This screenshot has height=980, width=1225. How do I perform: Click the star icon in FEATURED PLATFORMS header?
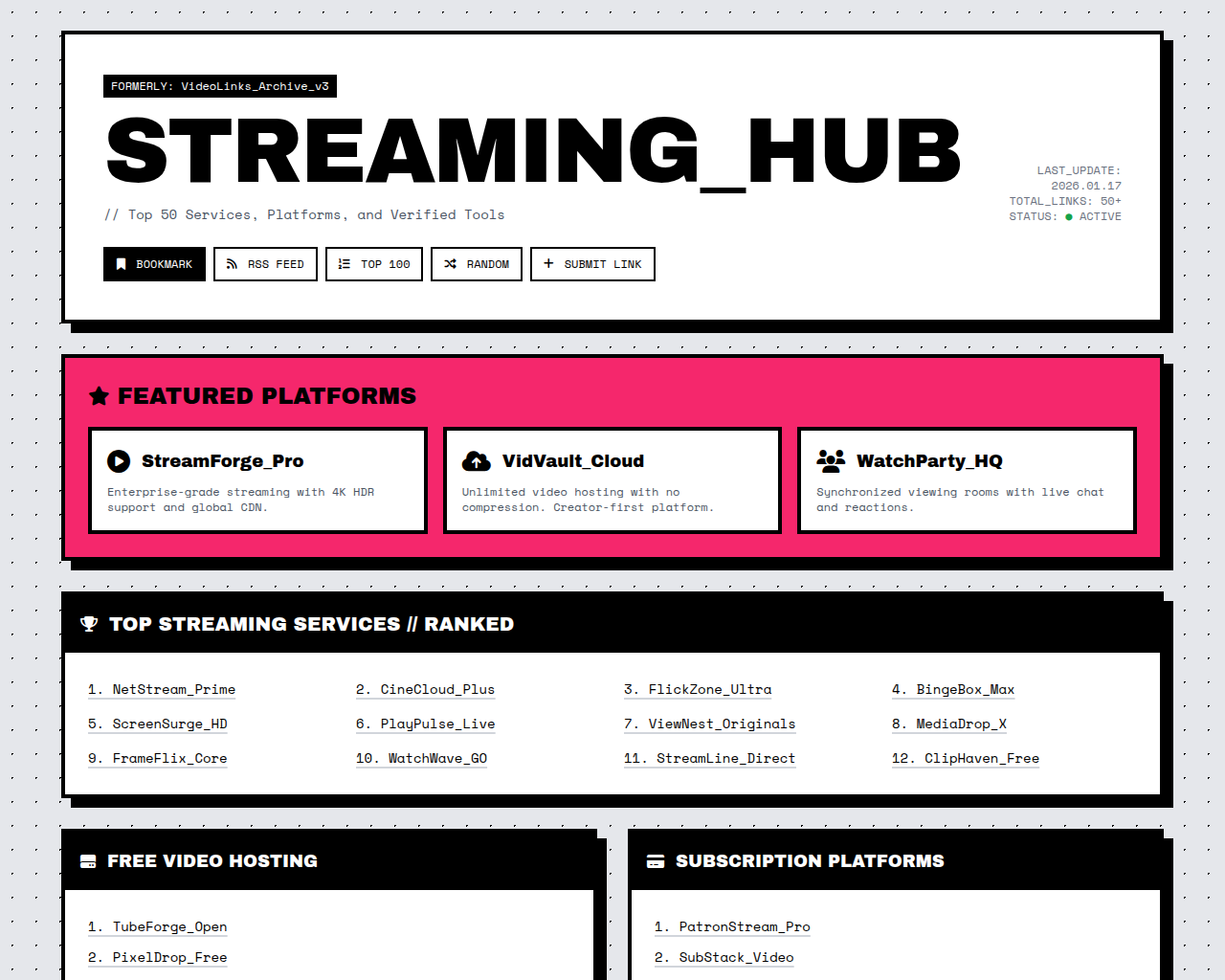(100, 395)
